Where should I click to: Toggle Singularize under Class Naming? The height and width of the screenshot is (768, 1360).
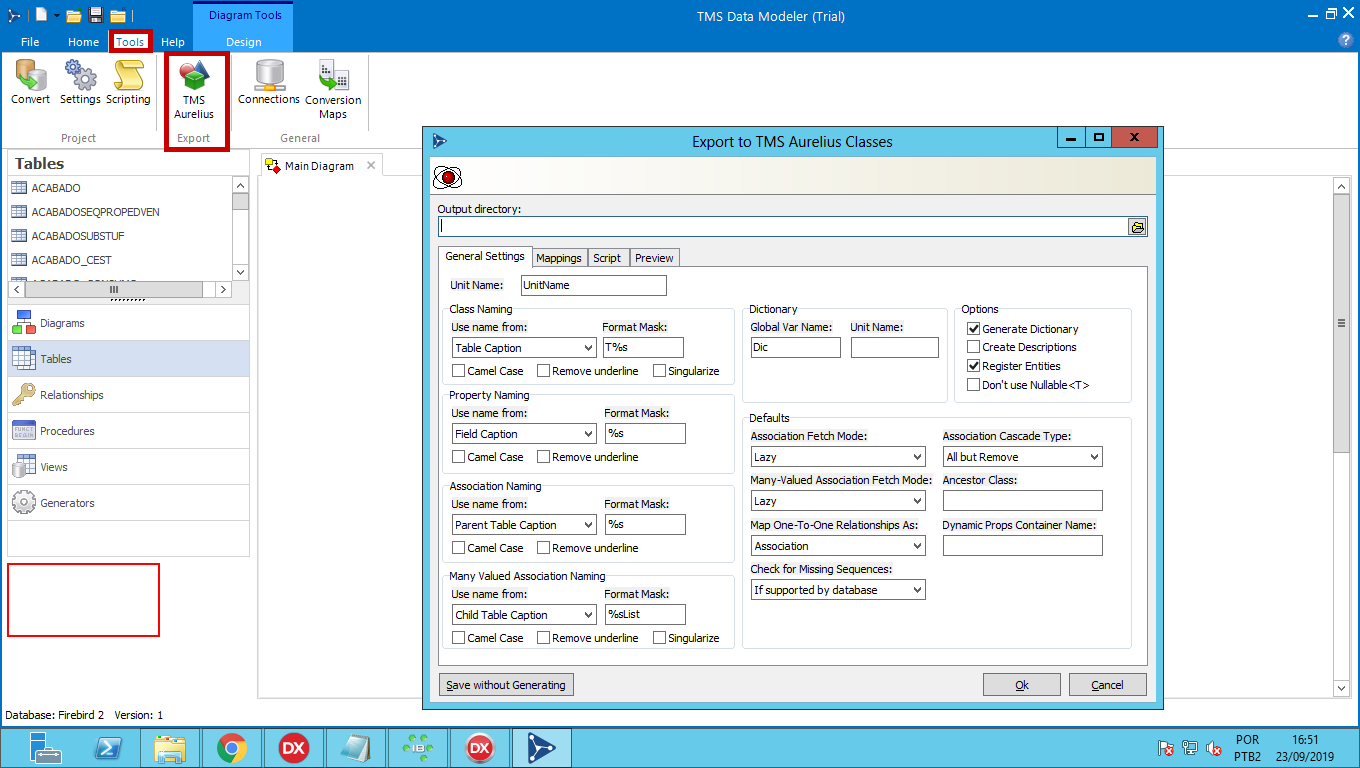659,371
